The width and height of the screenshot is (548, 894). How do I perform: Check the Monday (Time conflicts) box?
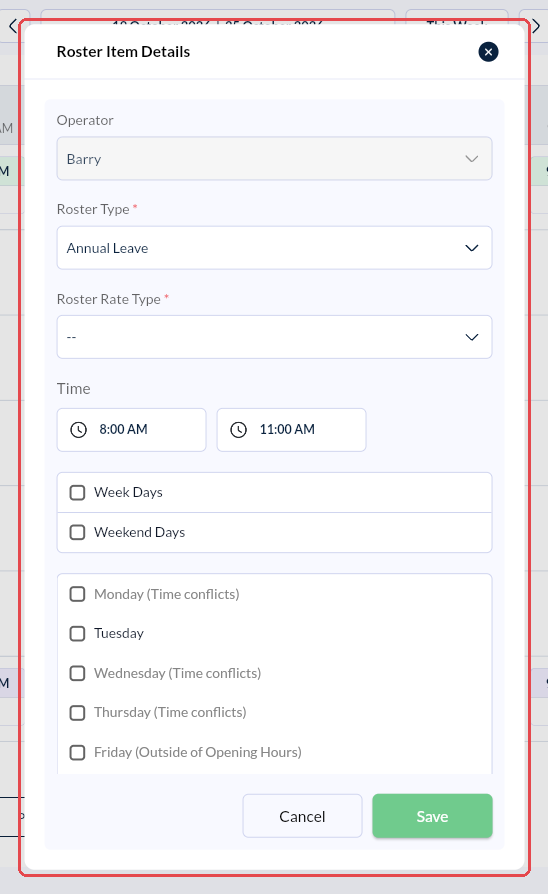(77, 594)
